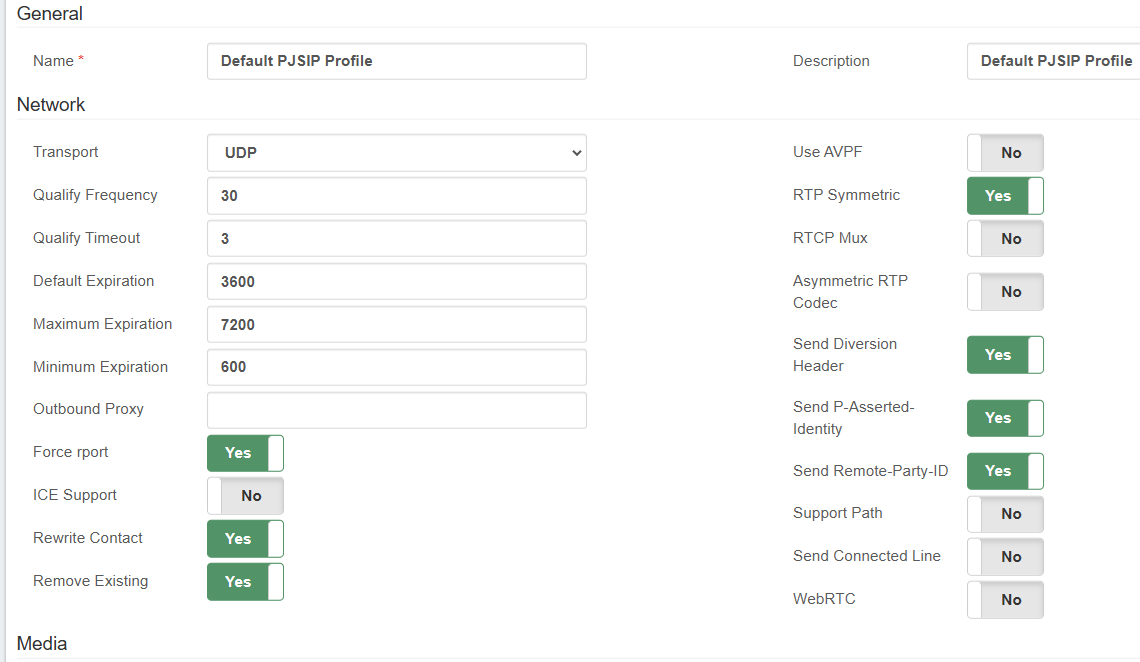Click the Default Expiration label

coord(93,280)
